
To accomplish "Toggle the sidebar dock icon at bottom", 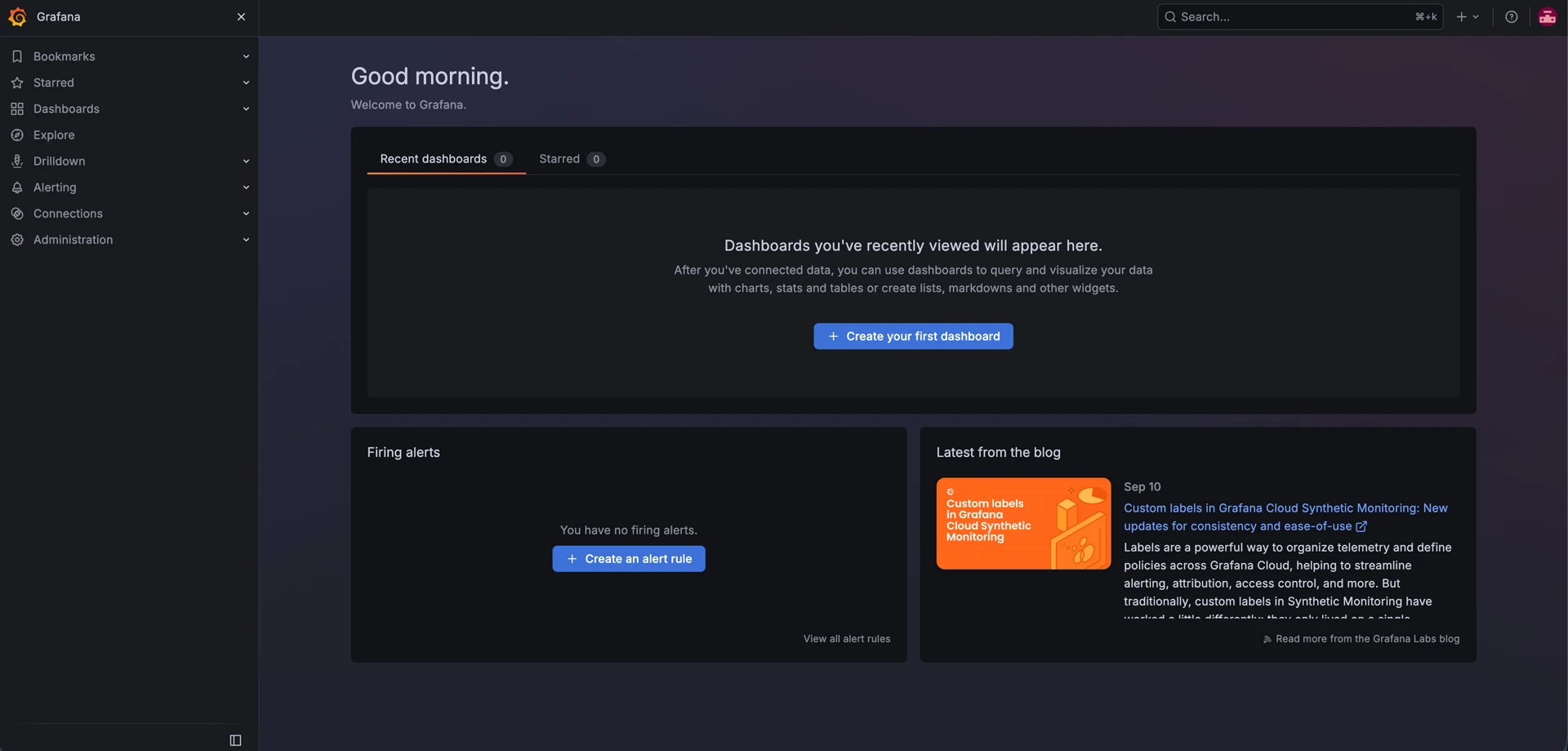I will tap(235, 740).
